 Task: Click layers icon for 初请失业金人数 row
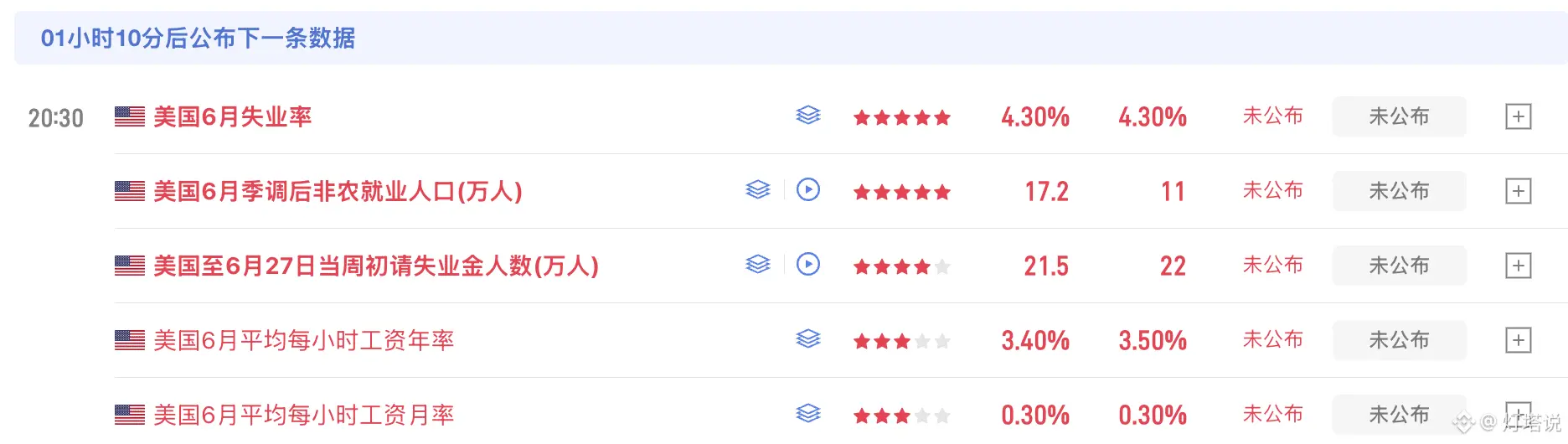[x=757, y=265]
